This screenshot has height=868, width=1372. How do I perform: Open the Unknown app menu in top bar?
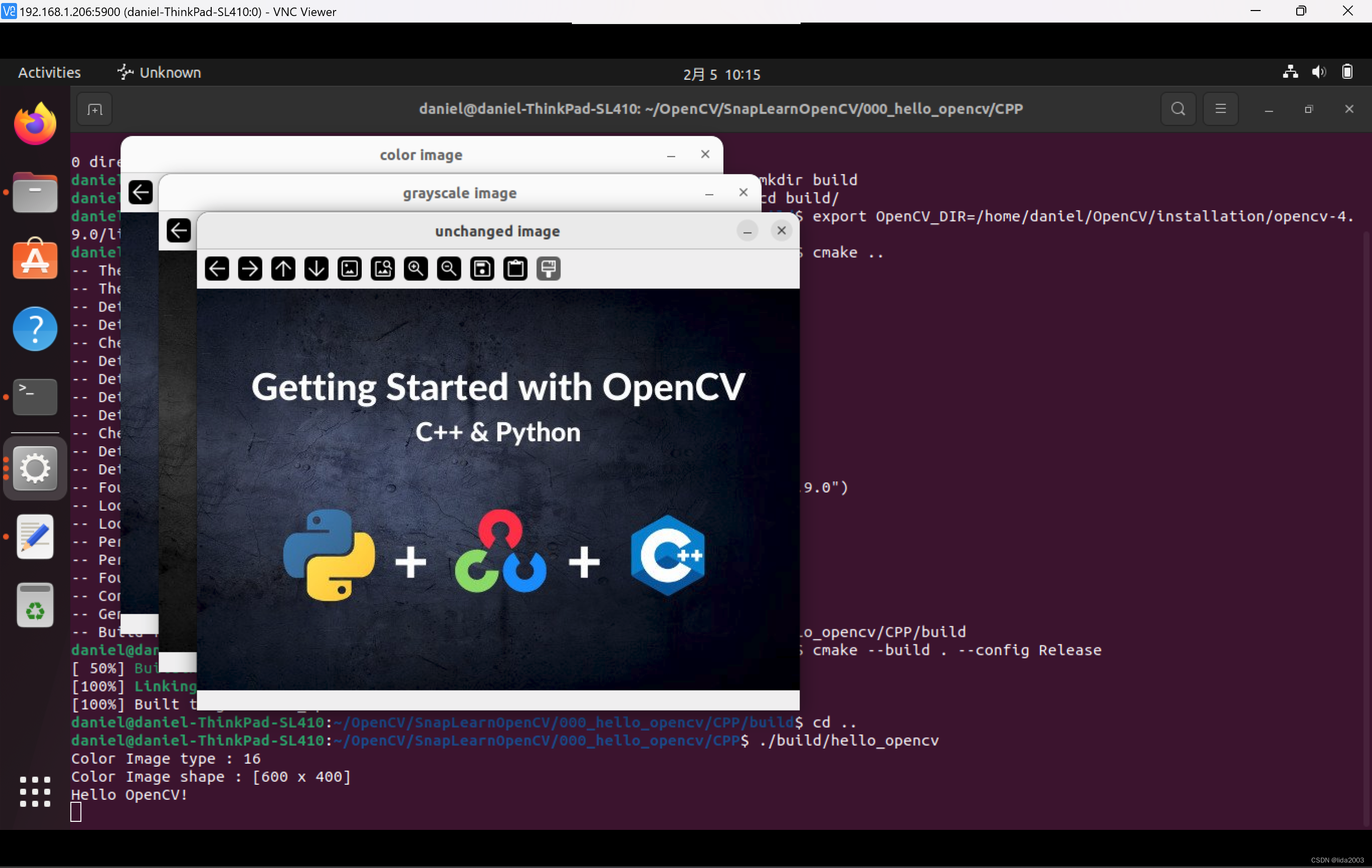pos(159,72)
